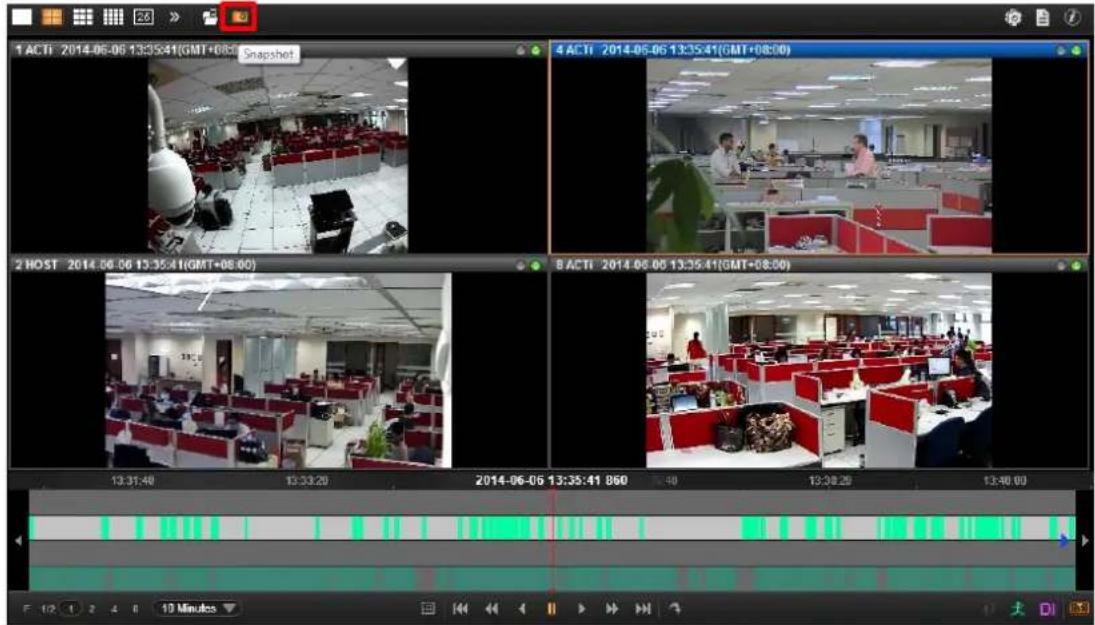Viewport: 1095px width, 625px height.
Task: Seek in the green event timeline bar
Action: coord(552,528)
